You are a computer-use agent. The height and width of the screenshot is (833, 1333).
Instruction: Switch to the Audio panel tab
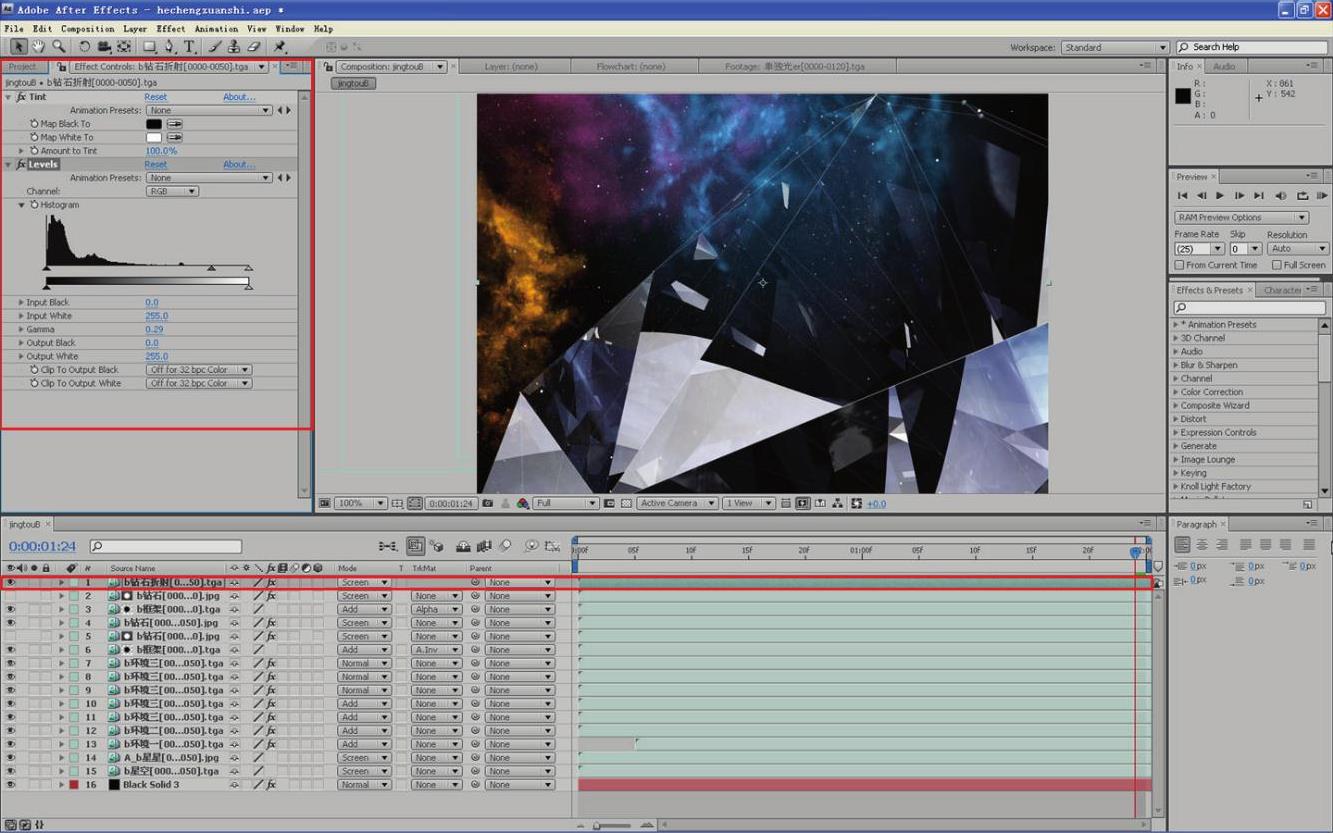1224,67
